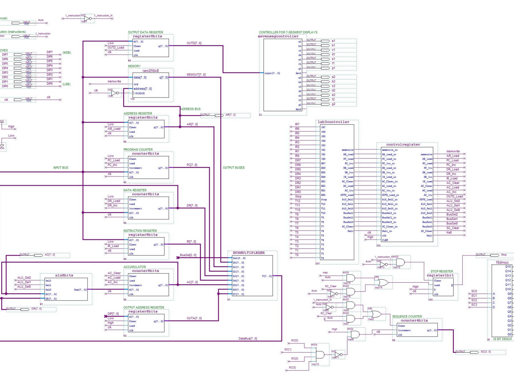
Task: Click the Stop output pin
Action: tap(495, 255)
